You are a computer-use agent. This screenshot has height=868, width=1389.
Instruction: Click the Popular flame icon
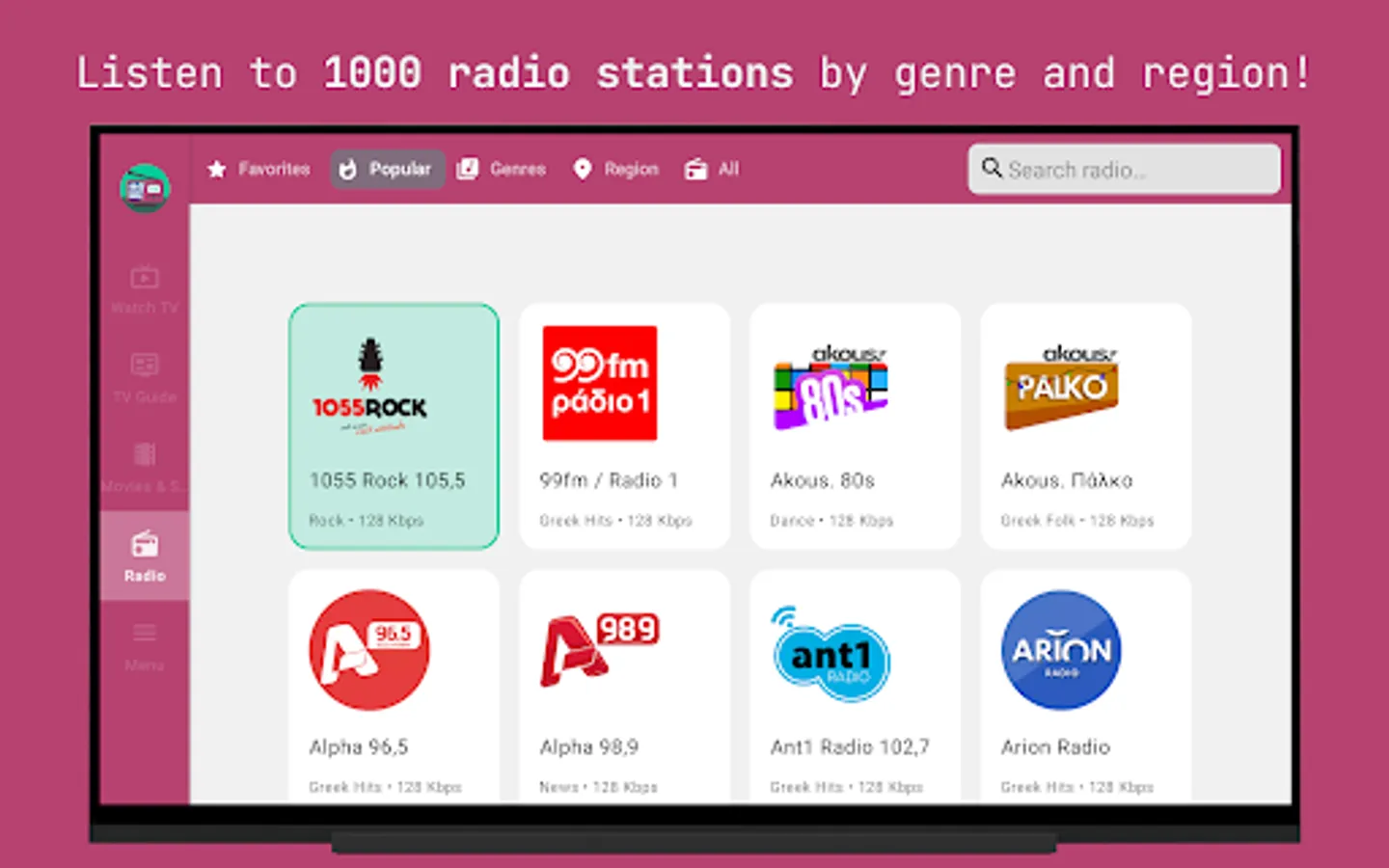[348, 170]
